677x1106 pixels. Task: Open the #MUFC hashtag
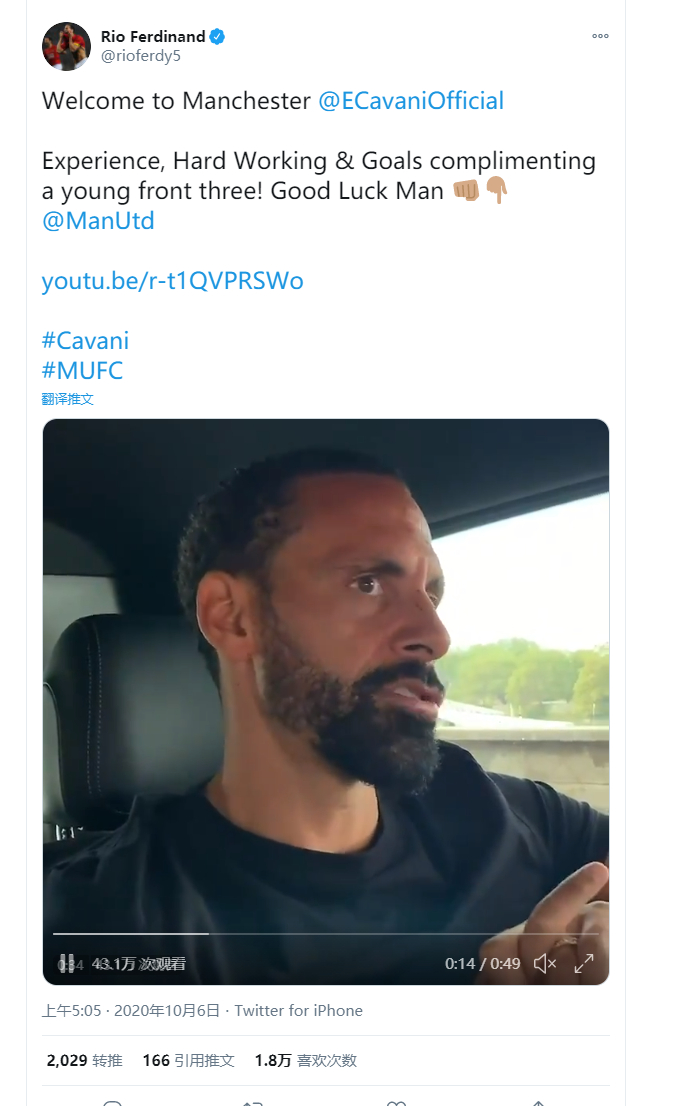point(83,370)
